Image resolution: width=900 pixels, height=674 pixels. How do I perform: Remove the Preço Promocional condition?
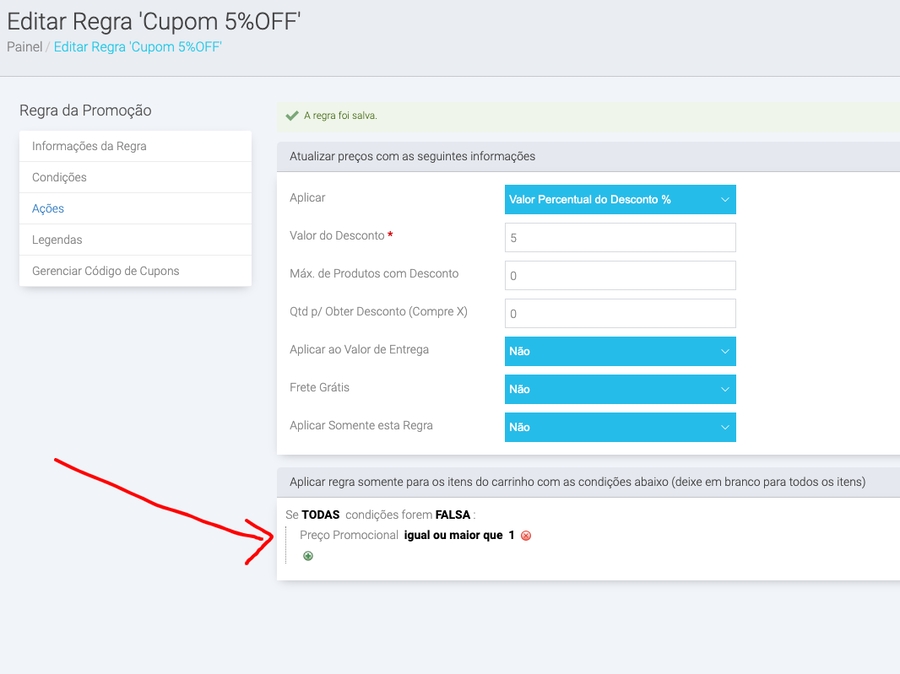pos(526,536)
